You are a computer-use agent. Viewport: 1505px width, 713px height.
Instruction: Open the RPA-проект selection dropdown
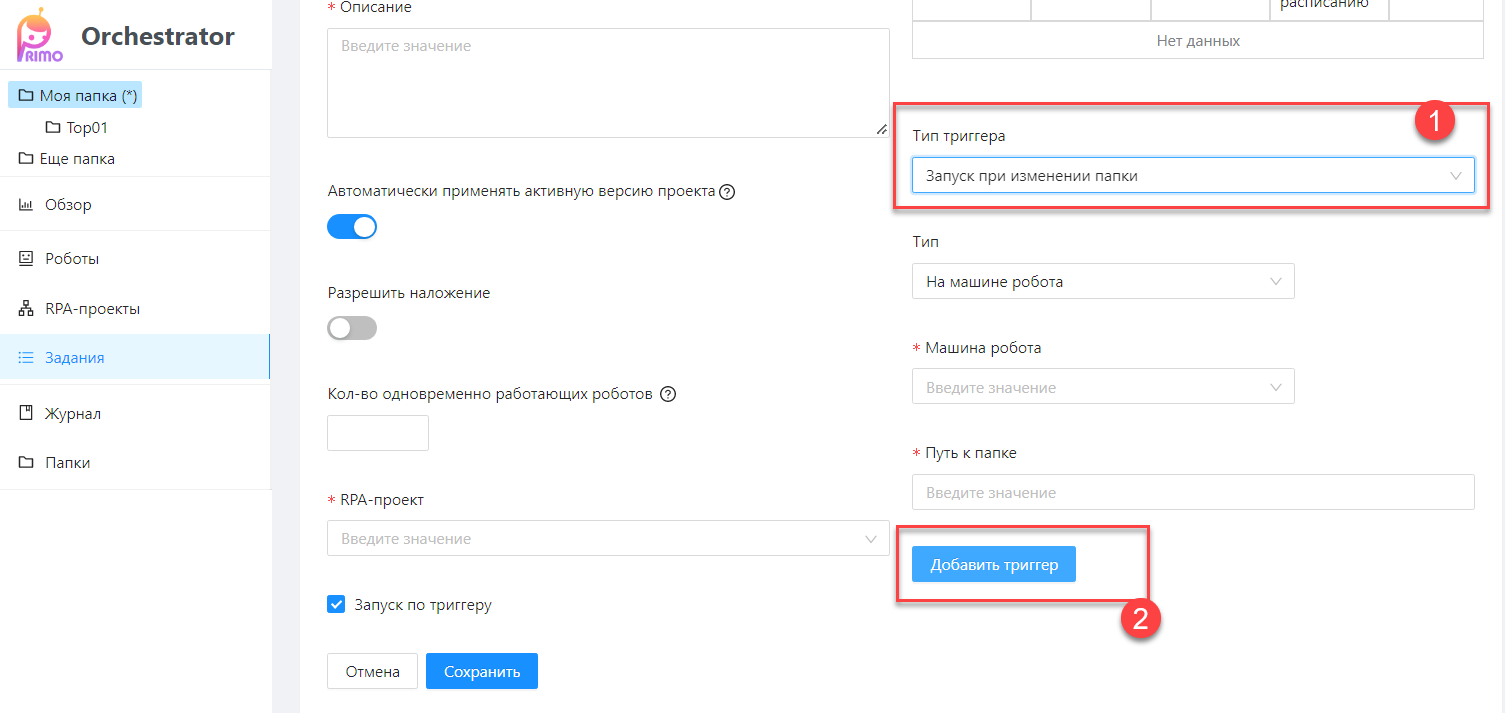[608, 538]
